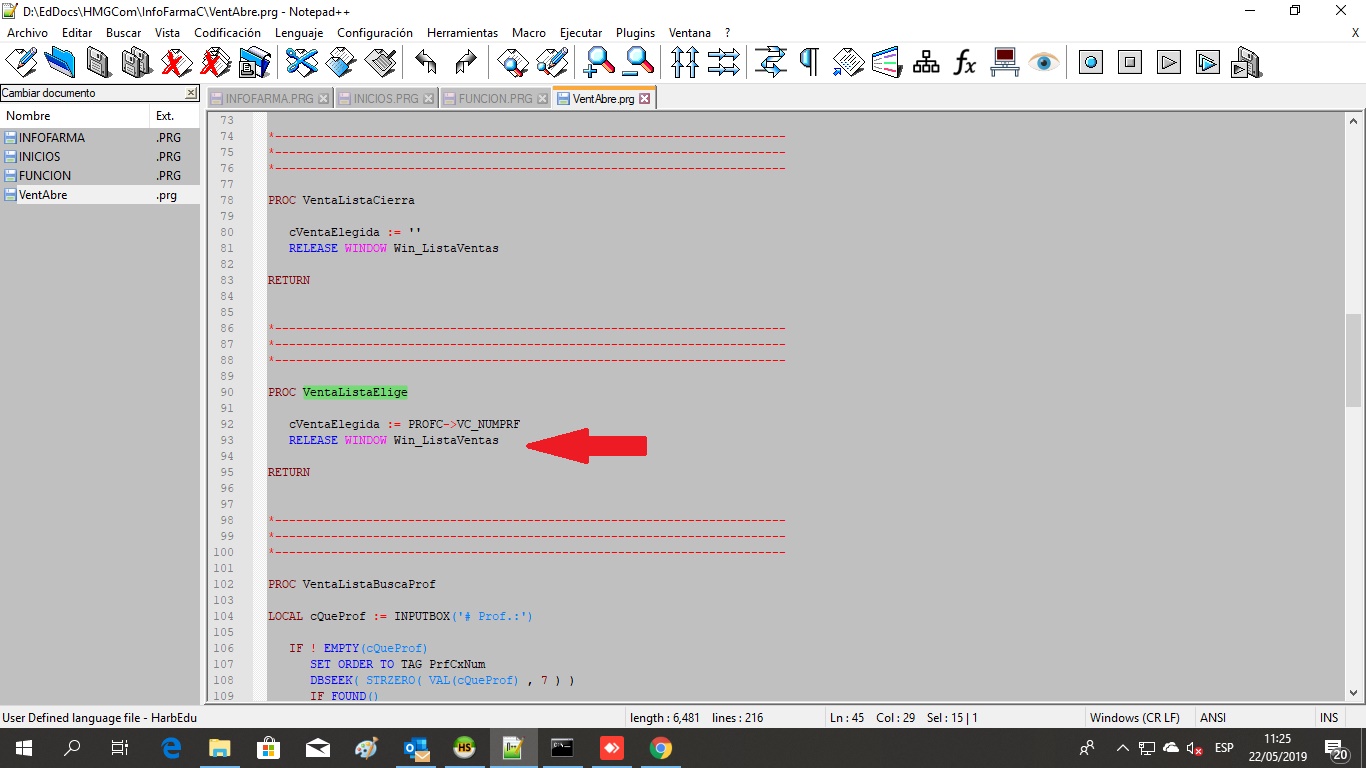Viewport: 1366px width, 768px height.
Task: Close the INICIOS.PRG tab
Action: [429, 99]
